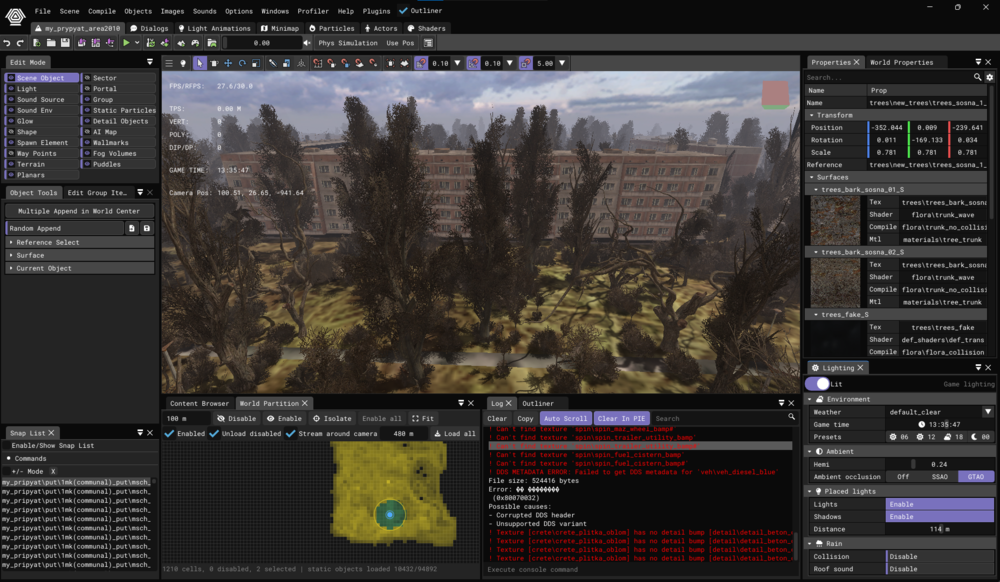Click the light bulb icon in viewport toolbar
This screenshot has width=1000, height=582.
183,63
